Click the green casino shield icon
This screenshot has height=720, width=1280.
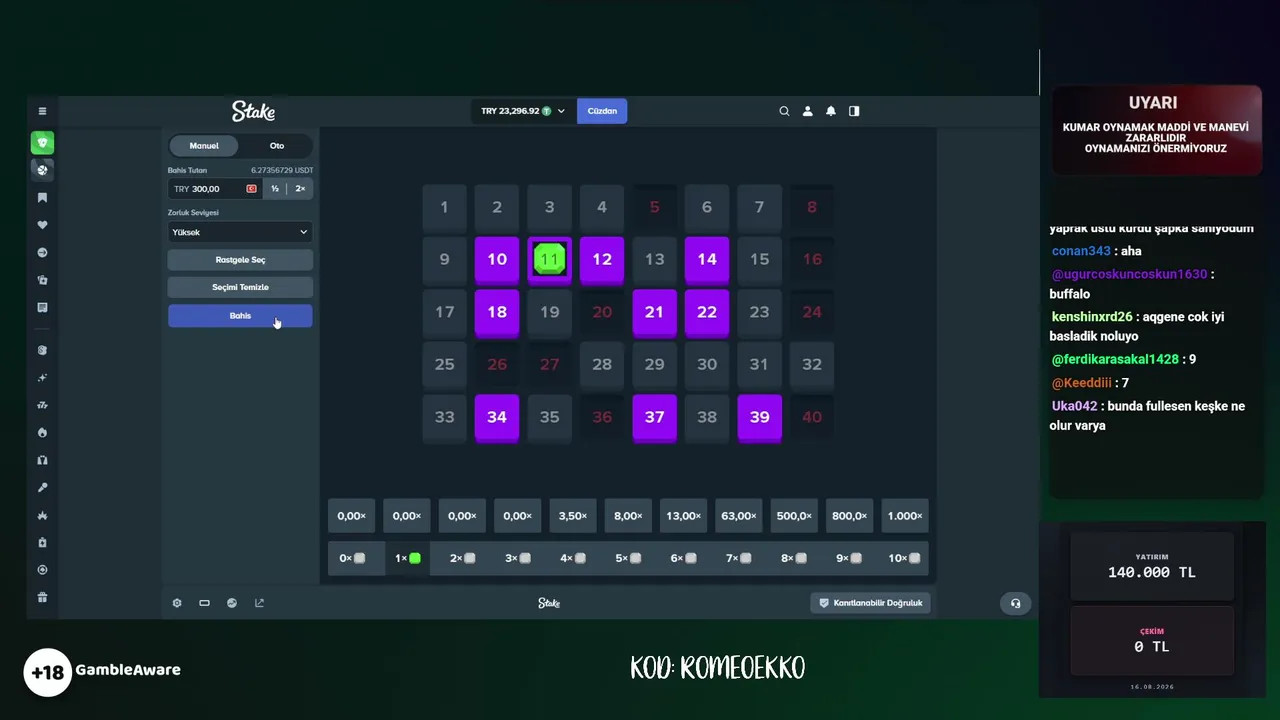pos(42,143)
